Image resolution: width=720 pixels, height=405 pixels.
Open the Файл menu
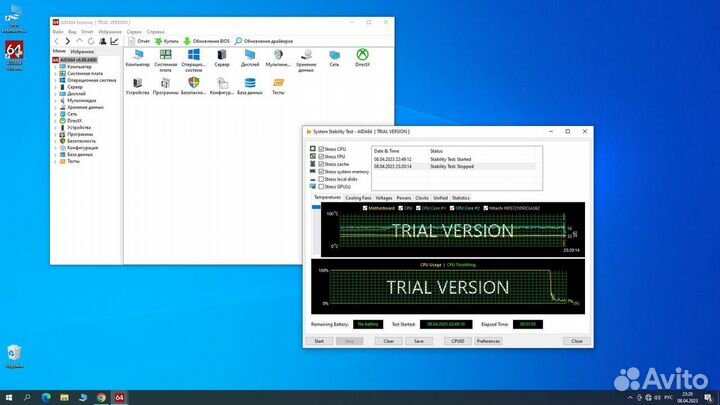(x=58, y=32)
